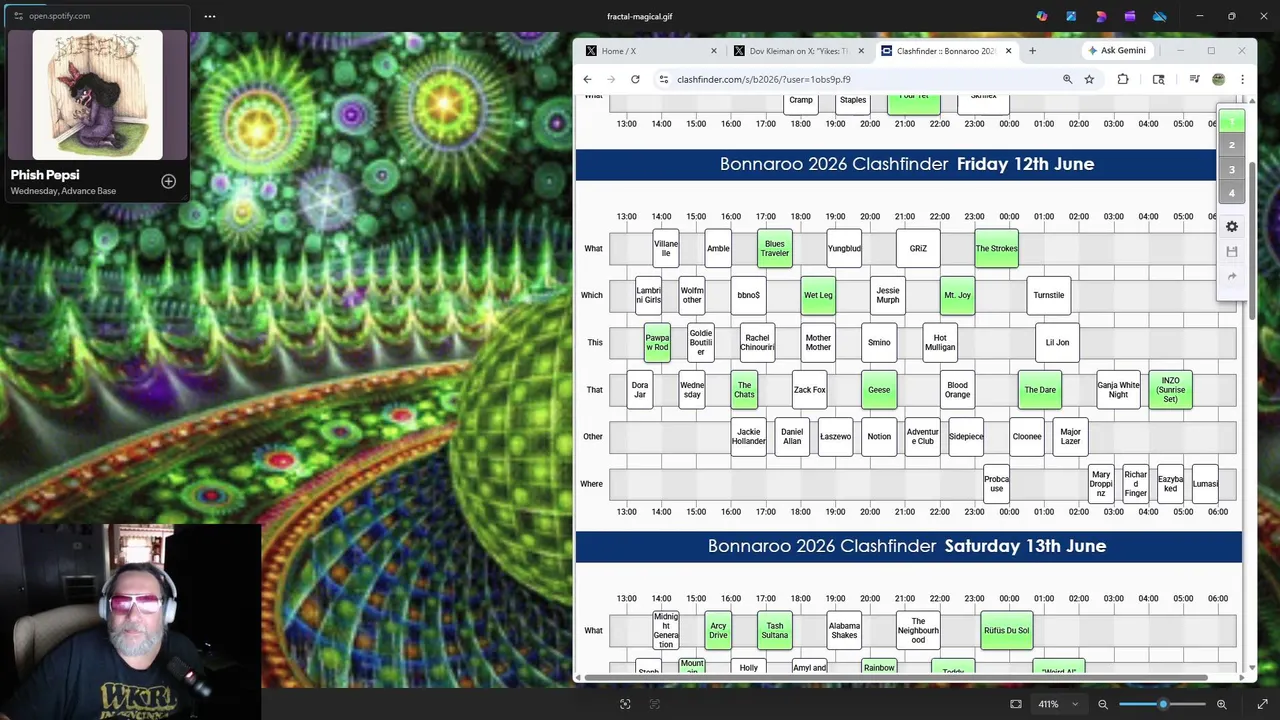Select the Turnstile act box
1280x720 pixels.
coord(1049,295)
